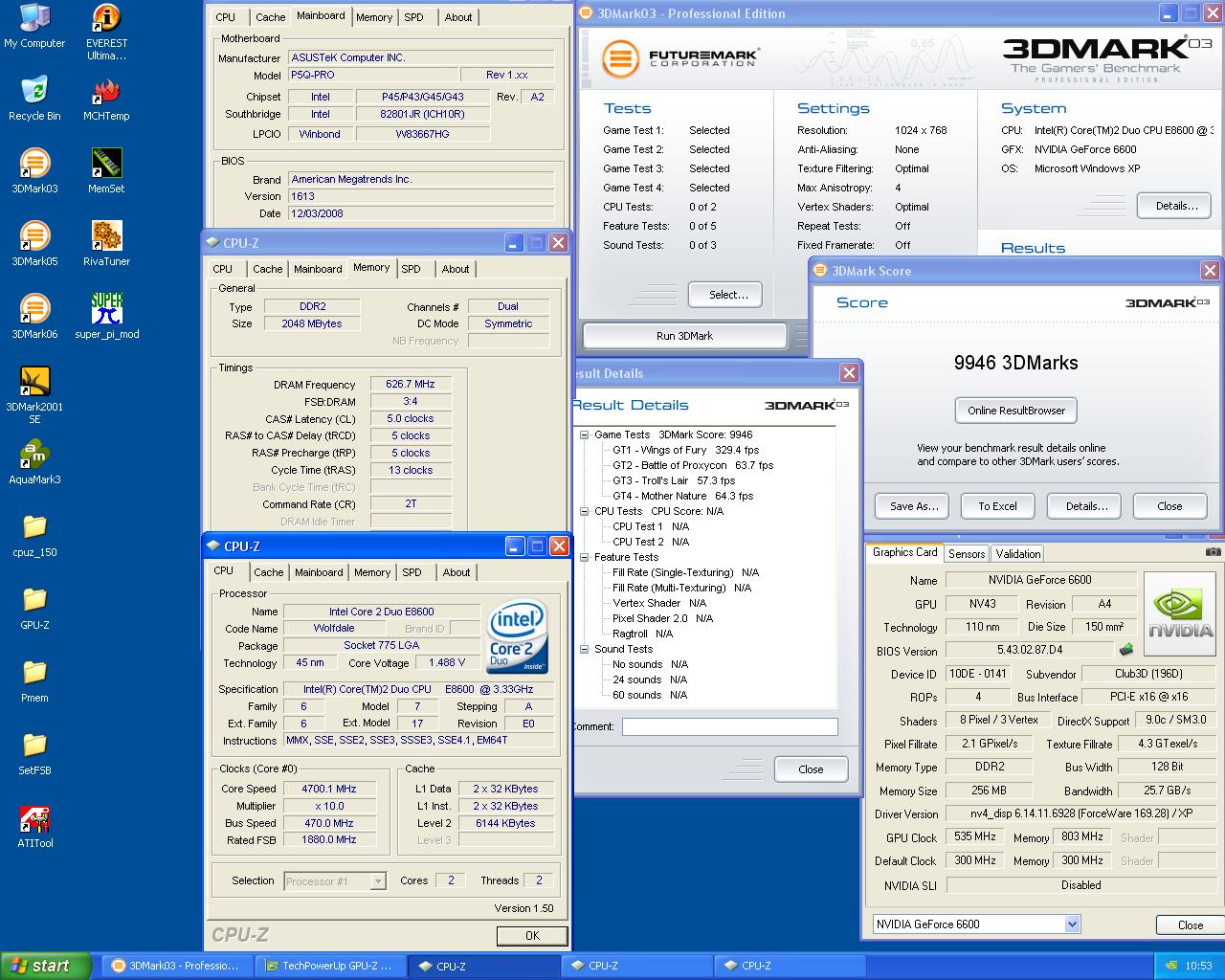
Task: Collapse the CPU Tests tree node
Action: coord(584,511)
